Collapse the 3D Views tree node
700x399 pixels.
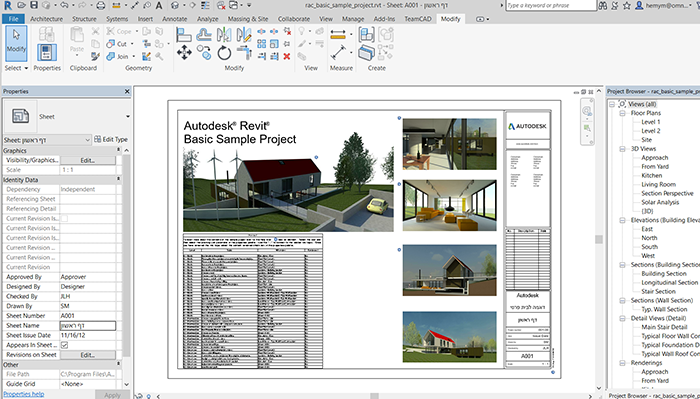click(622, 149)
